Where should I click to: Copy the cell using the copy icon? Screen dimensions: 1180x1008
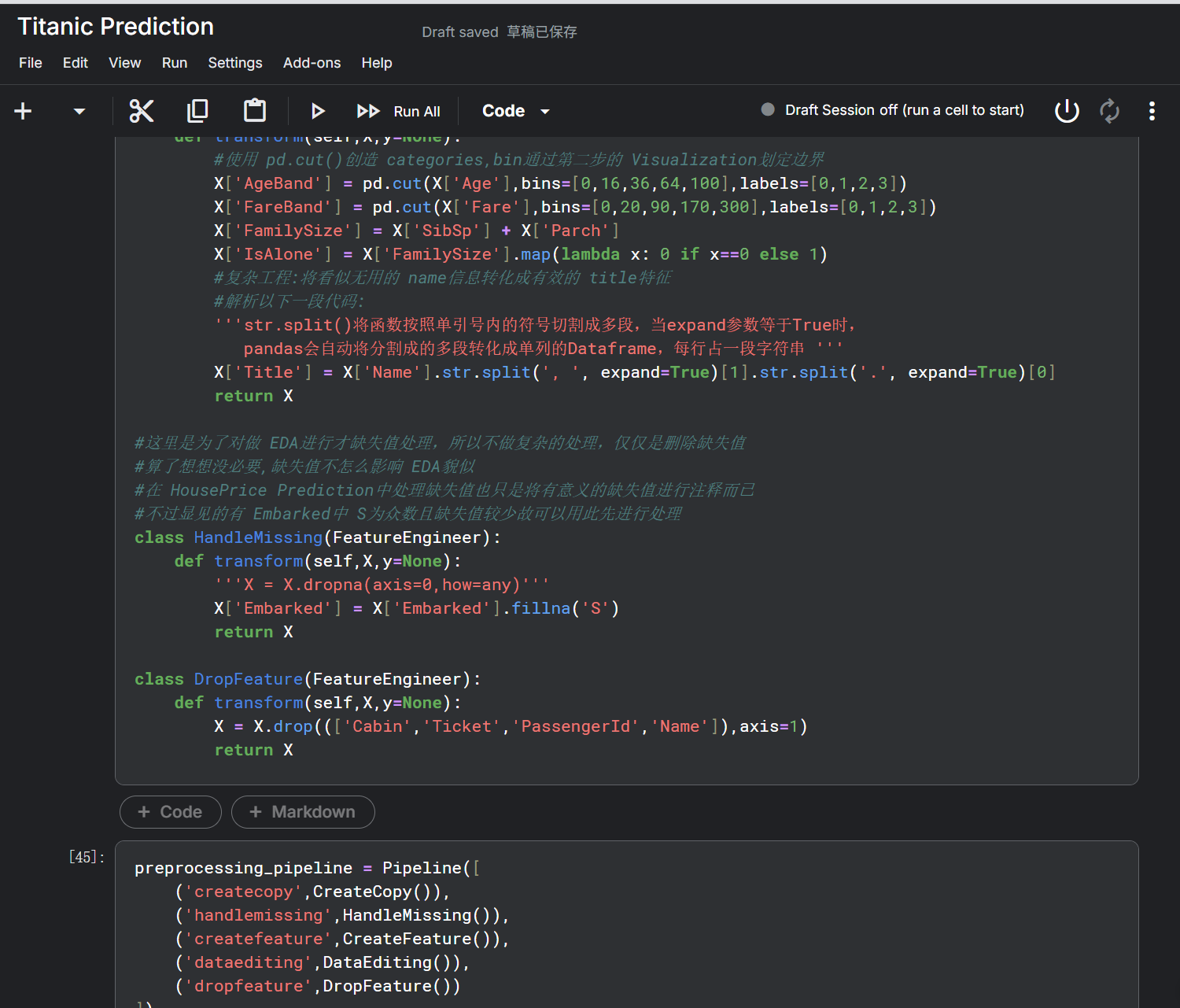197,111
